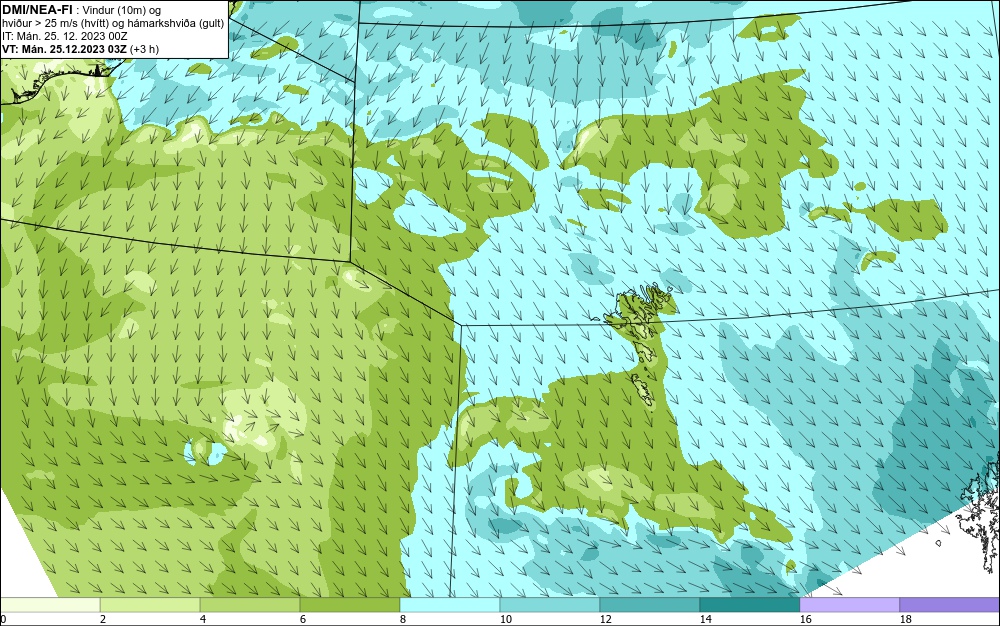Click the legend scale label "4"
The width and height of the screenshot is (1000, 626).
click(x=203, y=619)
